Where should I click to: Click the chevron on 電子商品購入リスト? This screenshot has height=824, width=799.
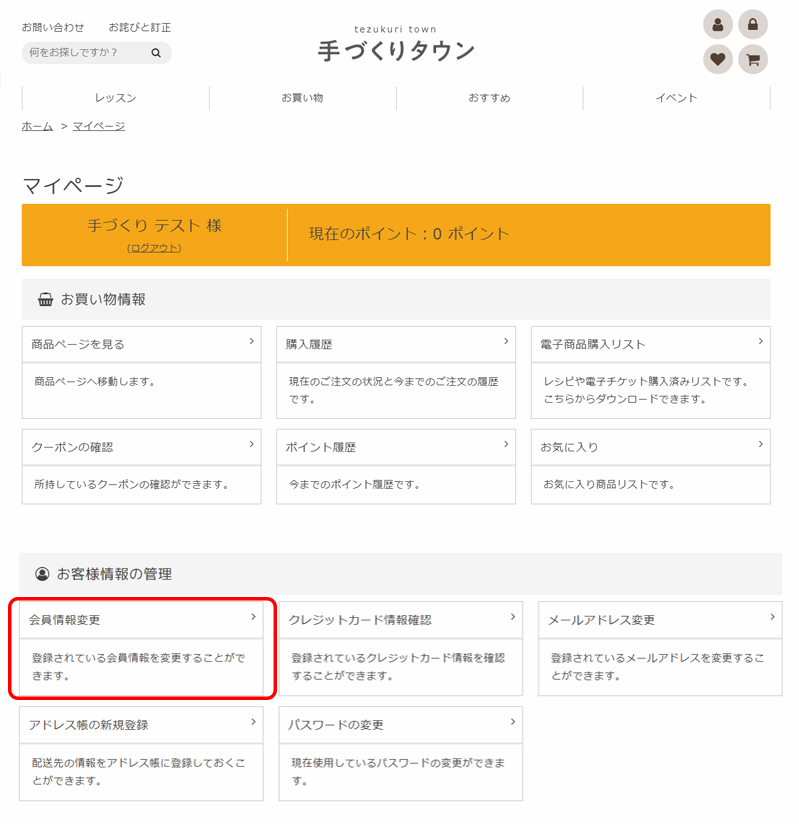(759, 342)
